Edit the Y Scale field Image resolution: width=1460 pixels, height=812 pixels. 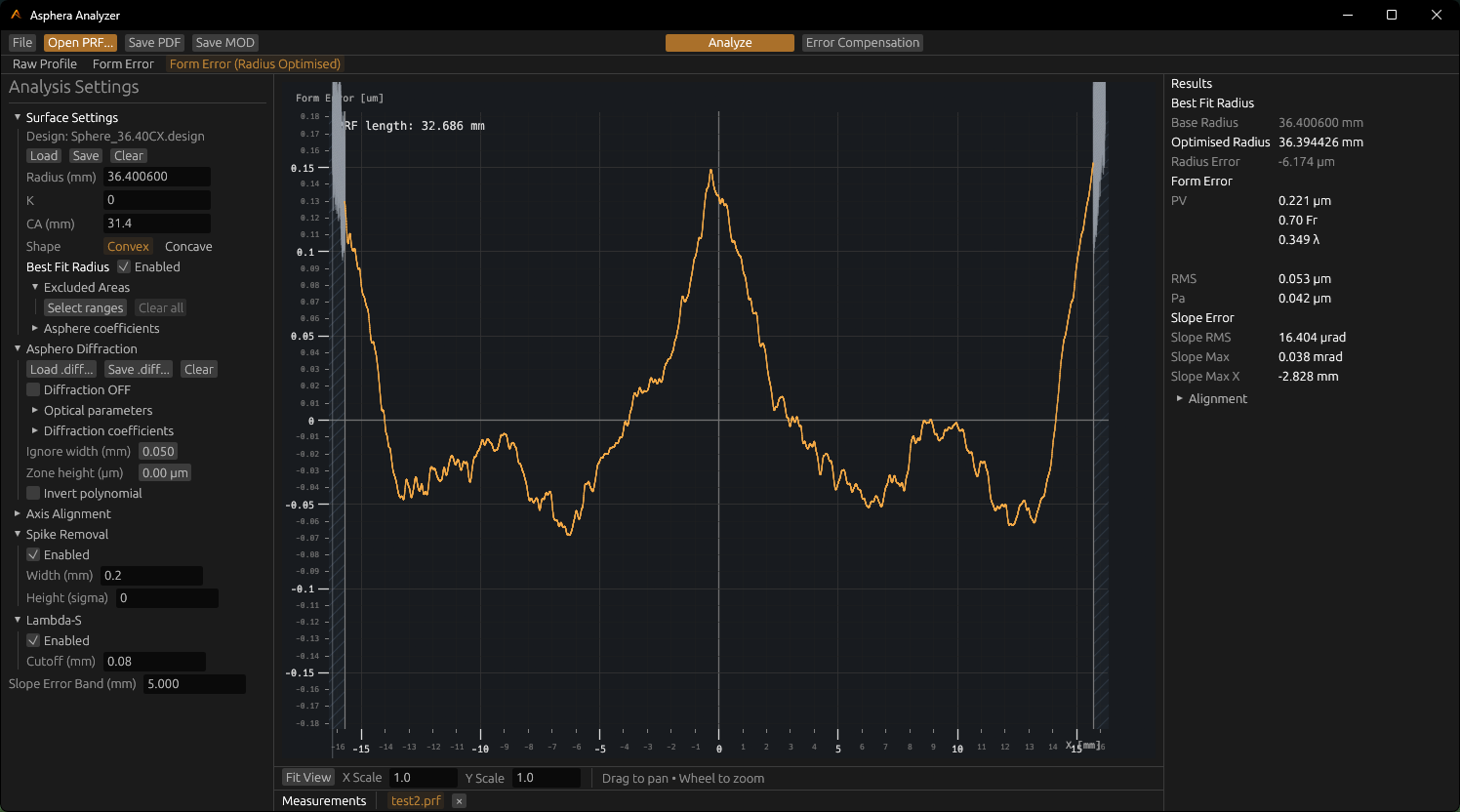[x=546, y=778]
